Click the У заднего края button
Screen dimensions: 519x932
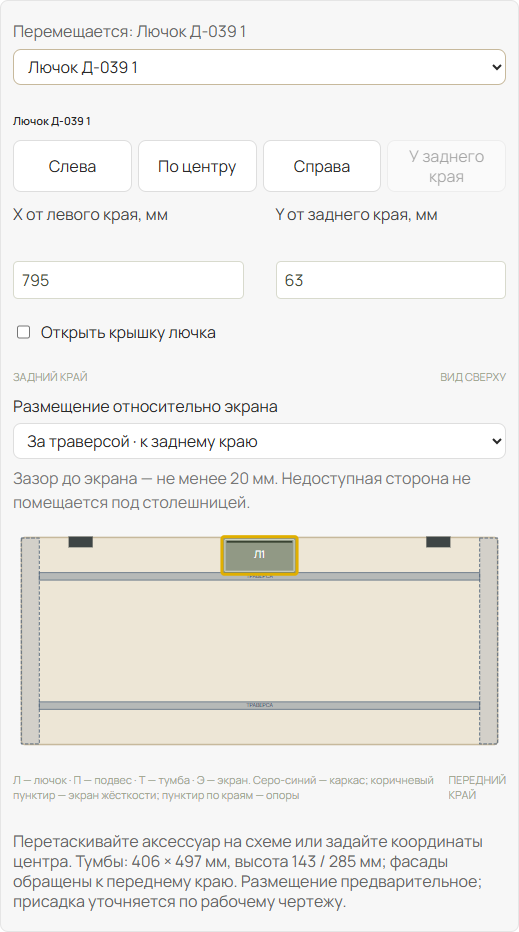coord(446,166)
